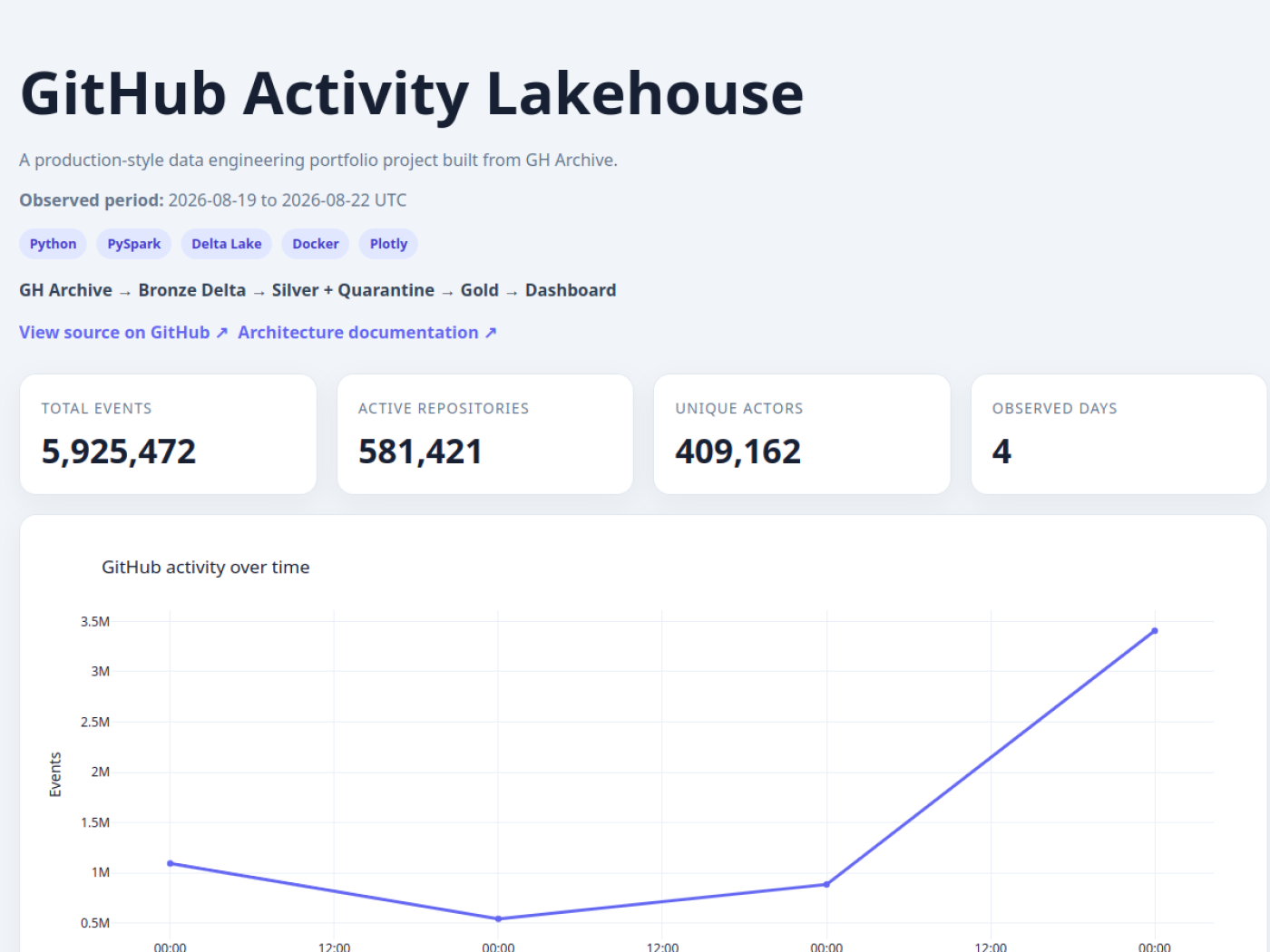Screen dimensions: 1270x952
Task: Click the 3M y-axis label
Action: 100,672
